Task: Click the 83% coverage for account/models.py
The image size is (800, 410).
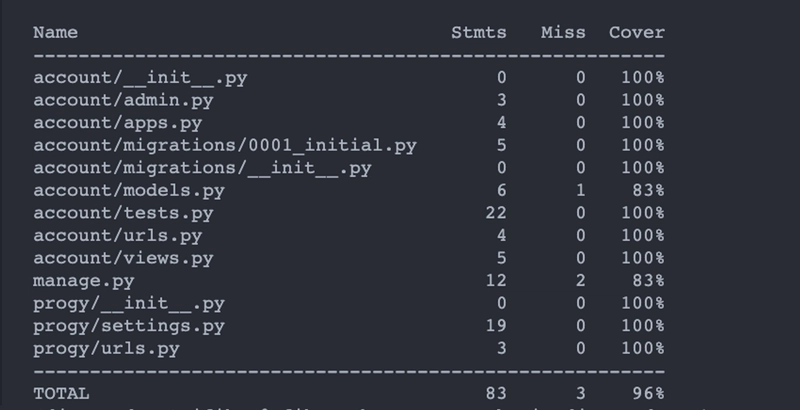Action: (648, 191)
